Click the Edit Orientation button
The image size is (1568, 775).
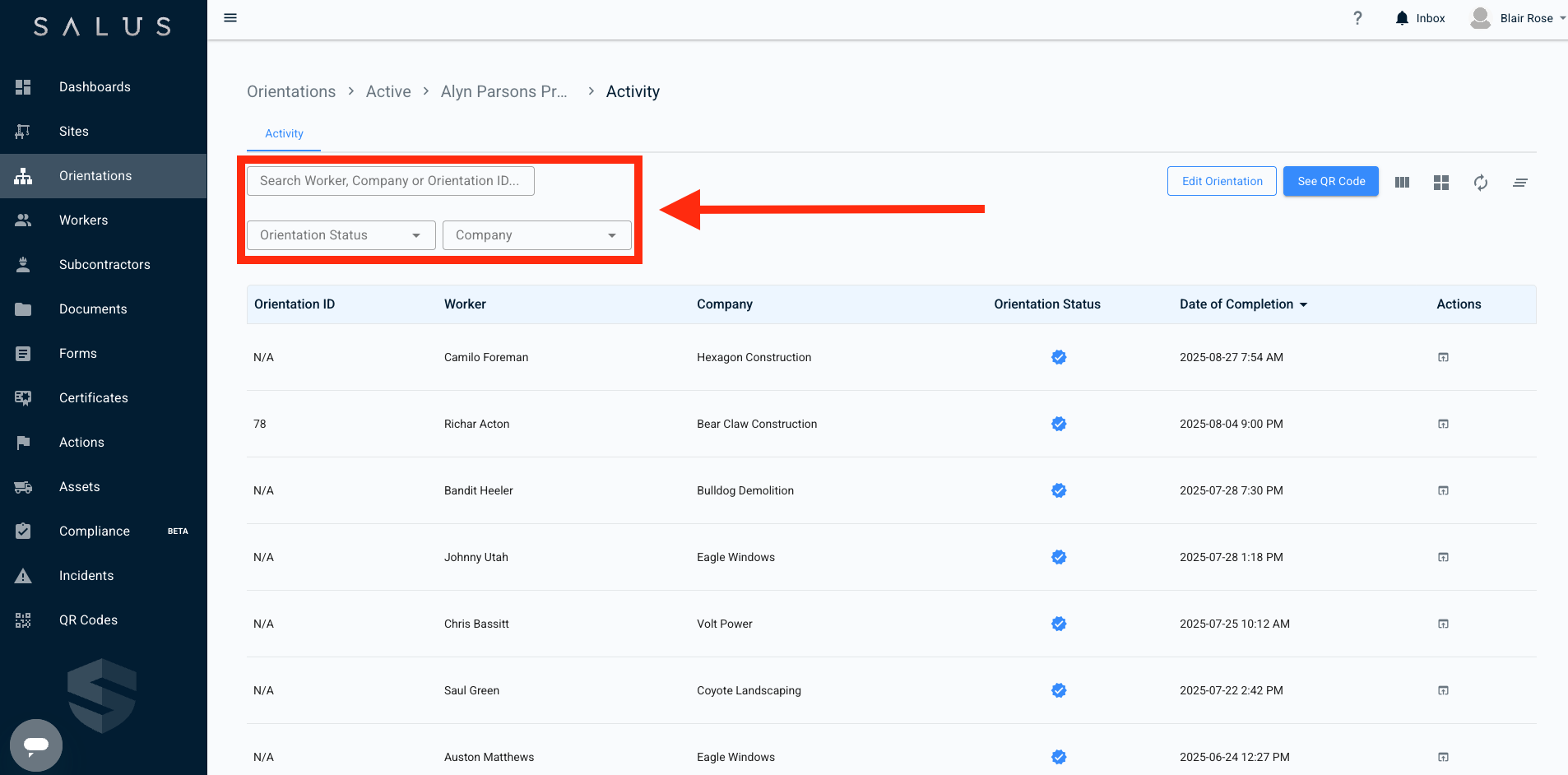[x=1222, y=181]
